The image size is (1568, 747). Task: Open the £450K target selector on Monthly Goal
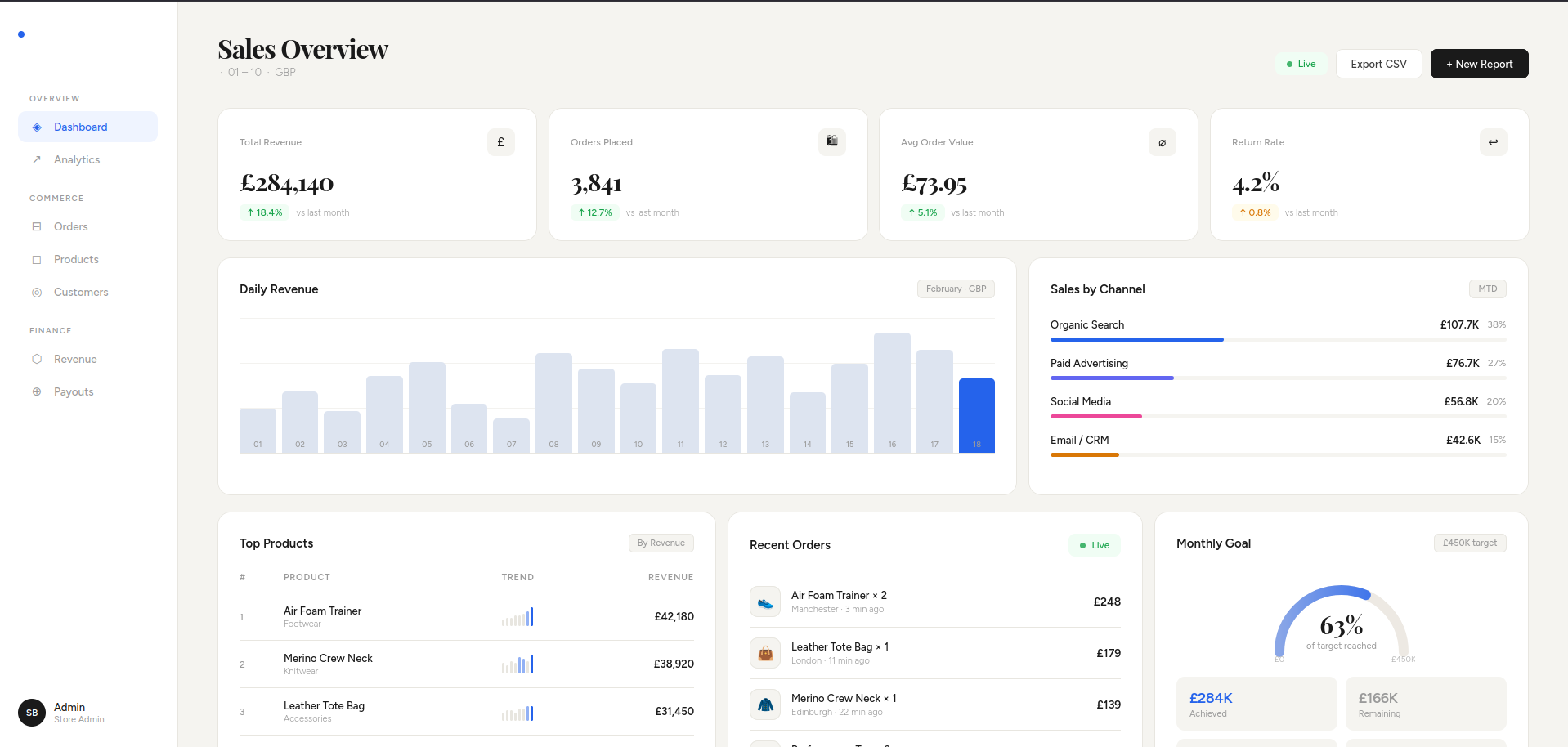click(x=1469, y=543)
